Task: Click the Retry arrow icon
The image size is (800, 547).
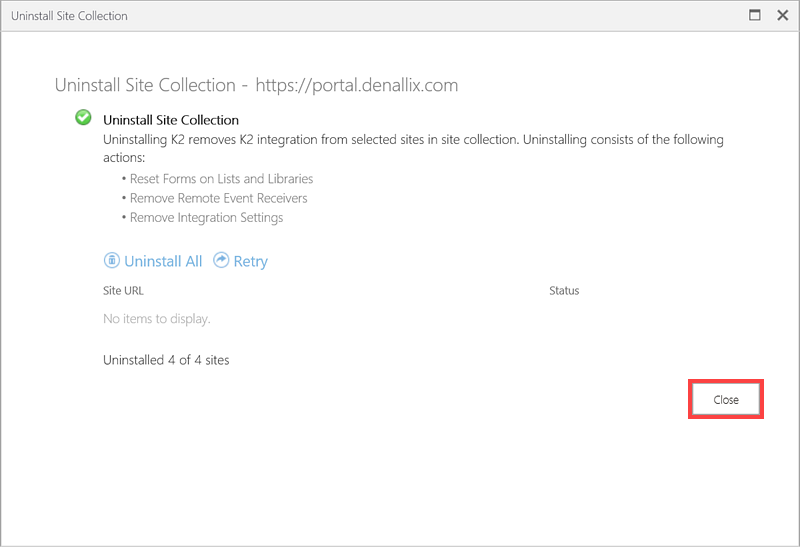Action: pos(221,261)
